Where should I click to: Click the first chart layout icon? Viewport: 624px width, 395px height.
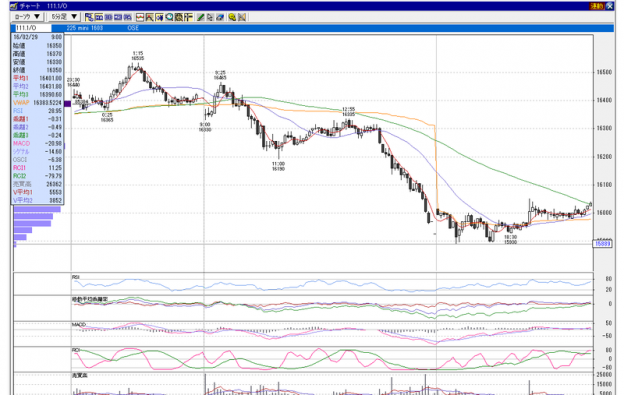(89, 17)
